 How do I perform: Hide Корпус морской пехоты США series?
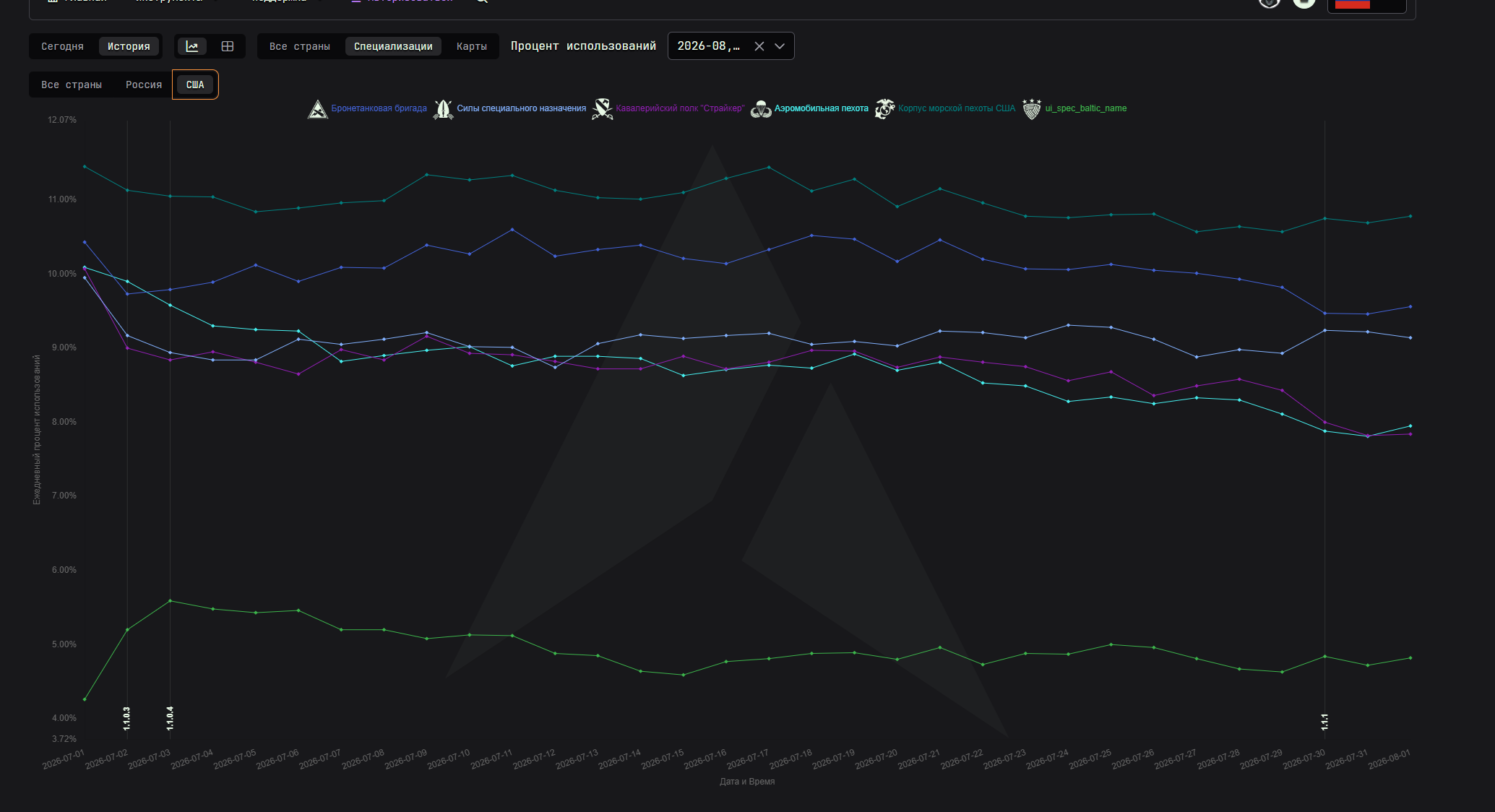pyautogui.click(x=957, y=108)
